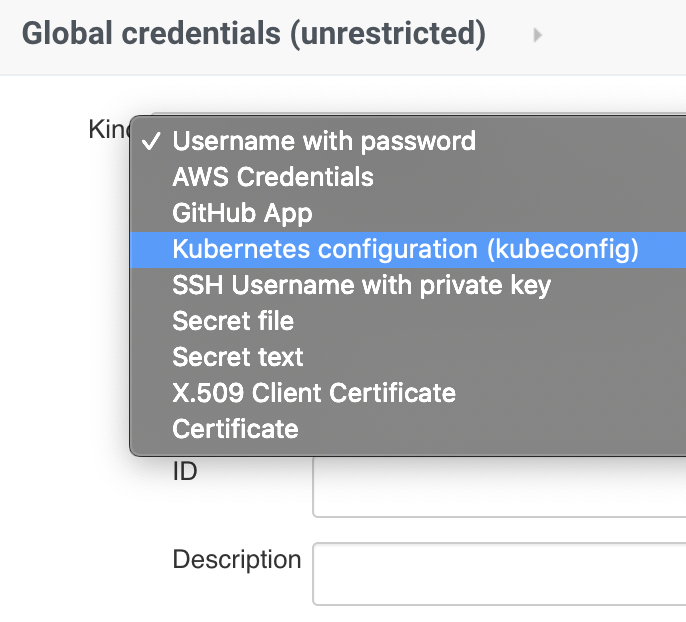This screenshot has width=686, height=622.
Task: Select Kubernetes configuration (kubeconfig) option
Action: pyautogui.click(x=405, y=249)
